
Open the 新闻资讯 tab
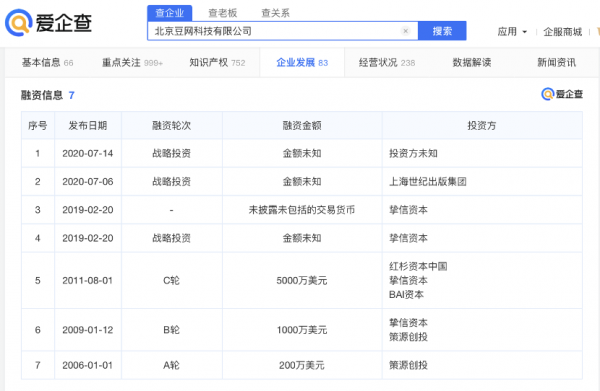[556, 62]
